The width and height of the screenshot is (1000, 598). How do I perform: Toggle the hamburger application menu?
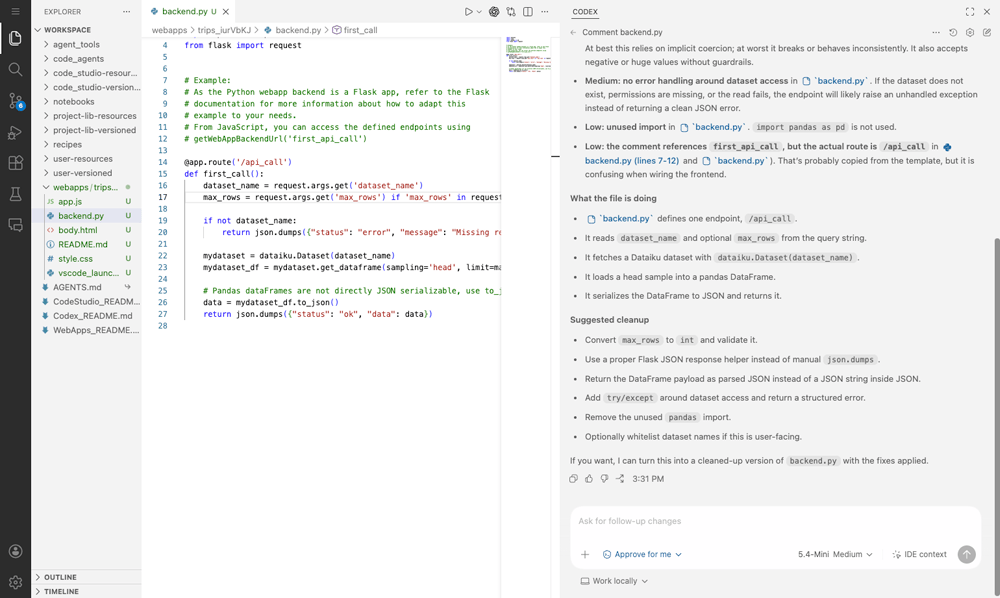point(15,11)
